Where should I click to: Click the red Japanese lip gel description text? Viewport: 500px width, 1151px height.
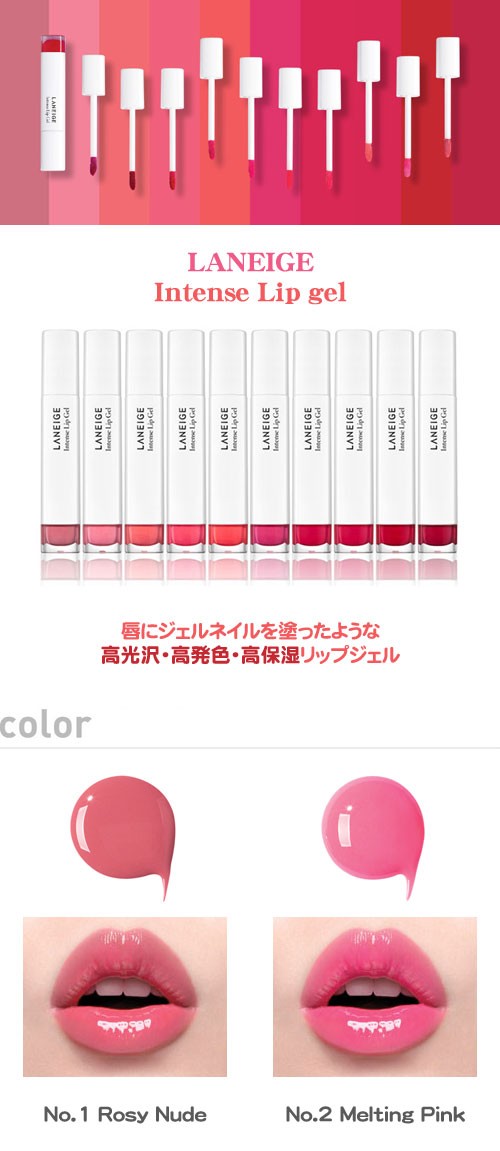coord(250,642)
